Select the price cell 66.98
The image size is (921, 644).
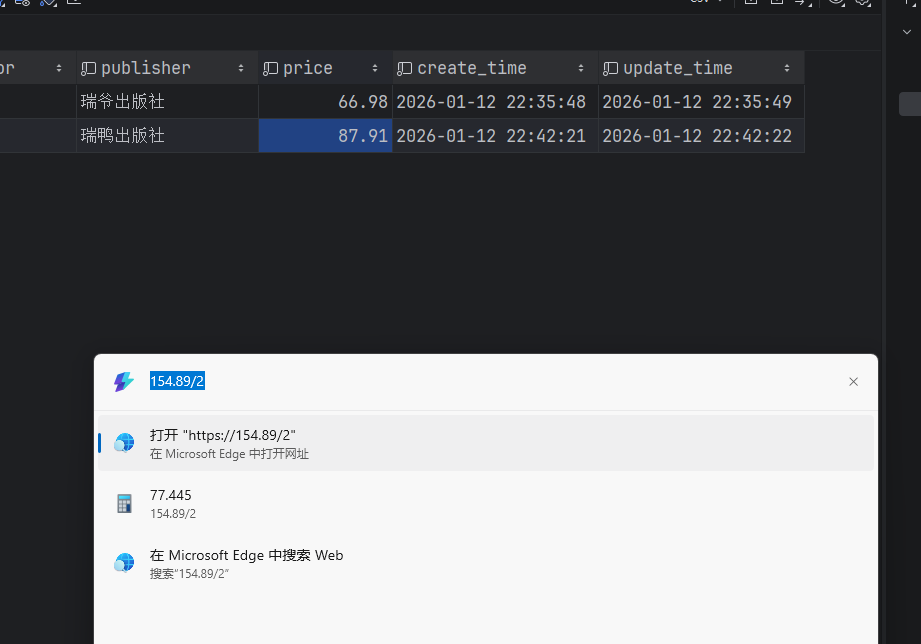325,102
